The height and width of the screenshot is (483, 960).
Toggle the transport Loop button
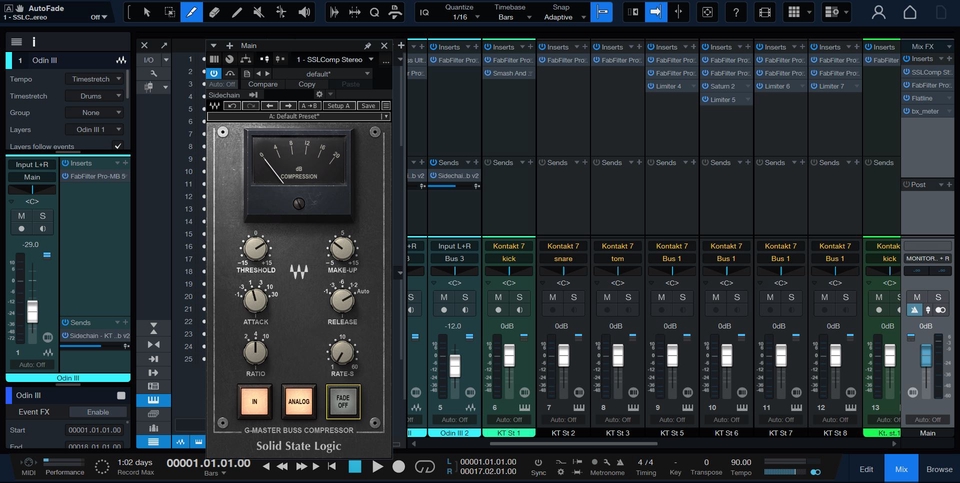point(424,466)
